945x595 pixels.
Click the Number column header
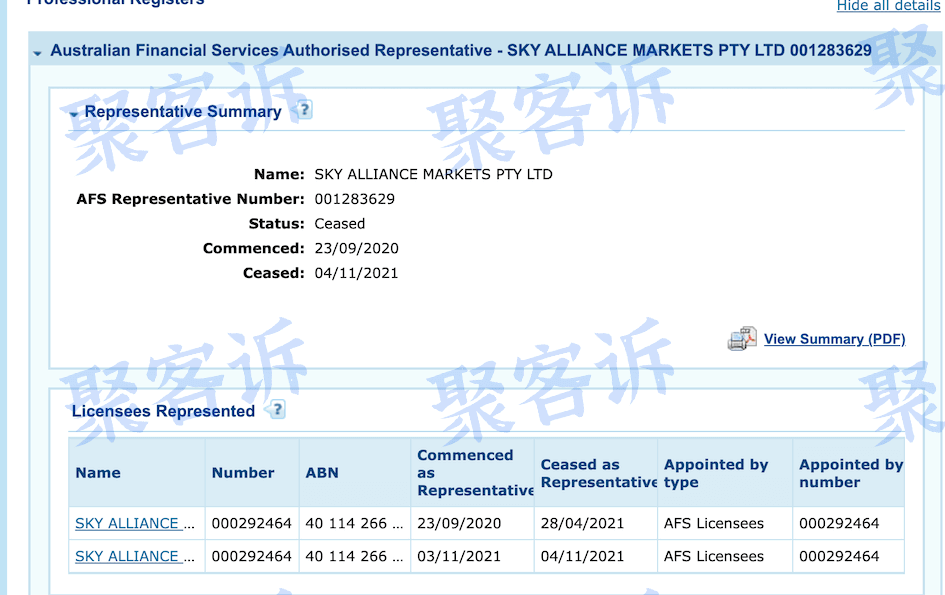click(x=252, y=473)
